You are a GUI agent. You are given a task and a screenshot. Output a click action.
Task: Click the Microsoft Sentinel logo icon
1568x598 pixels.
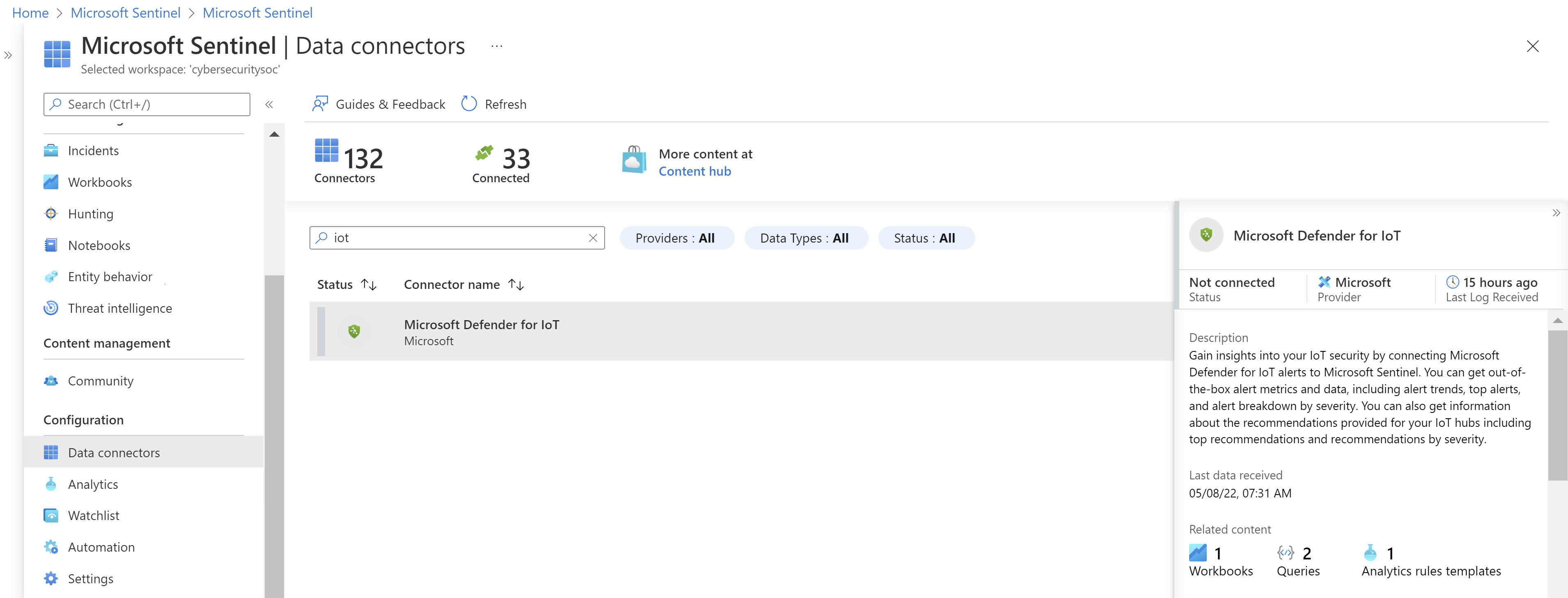point(57,54)
